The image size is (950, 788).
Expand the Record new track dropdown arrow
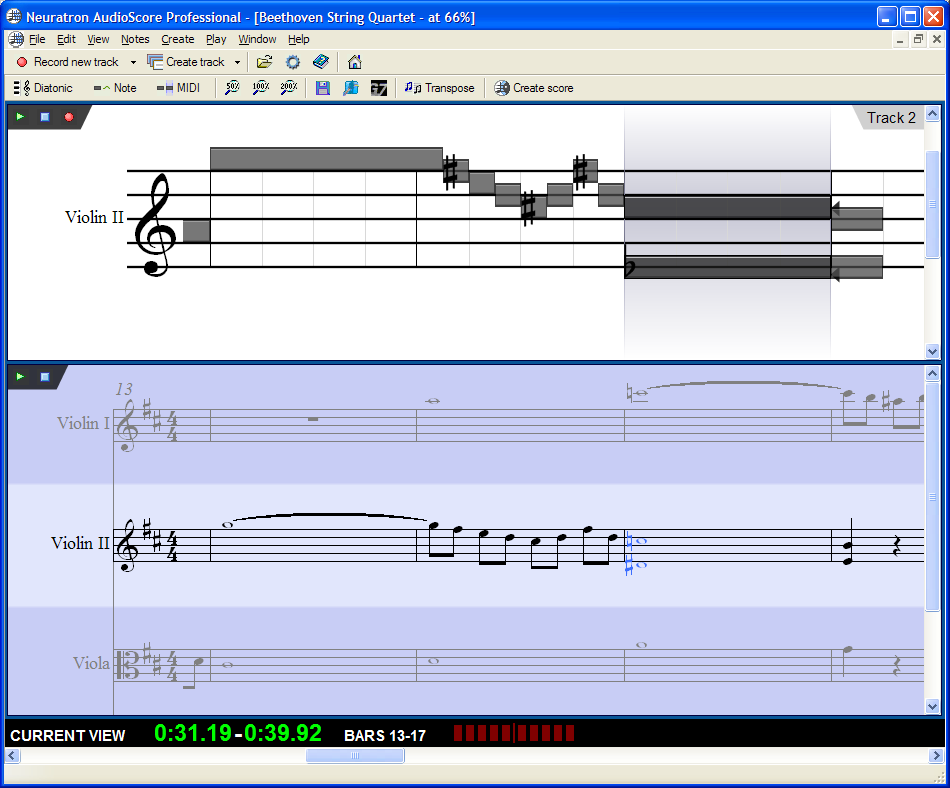point(133,62)
